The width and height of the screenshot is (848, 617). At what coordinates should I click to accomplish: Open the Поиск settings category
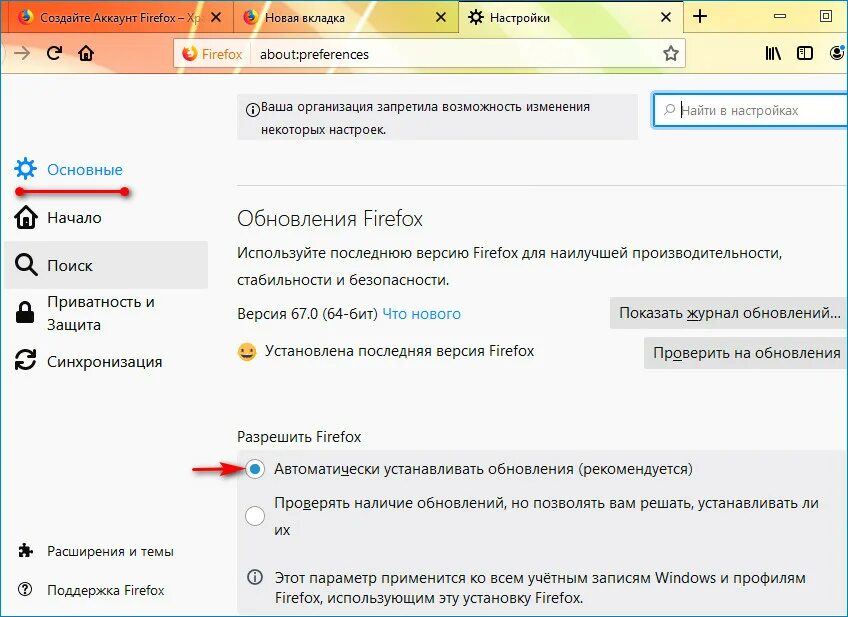point(105,265)
